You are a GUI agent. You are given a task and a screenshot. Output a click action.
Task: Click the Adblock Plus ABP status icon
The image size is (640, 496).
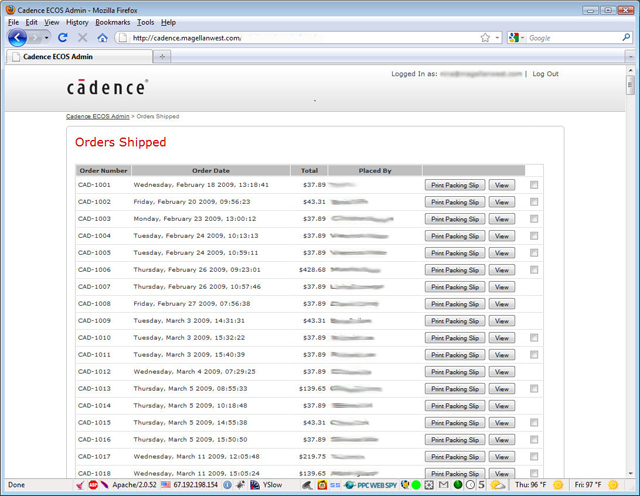[93, 485]
